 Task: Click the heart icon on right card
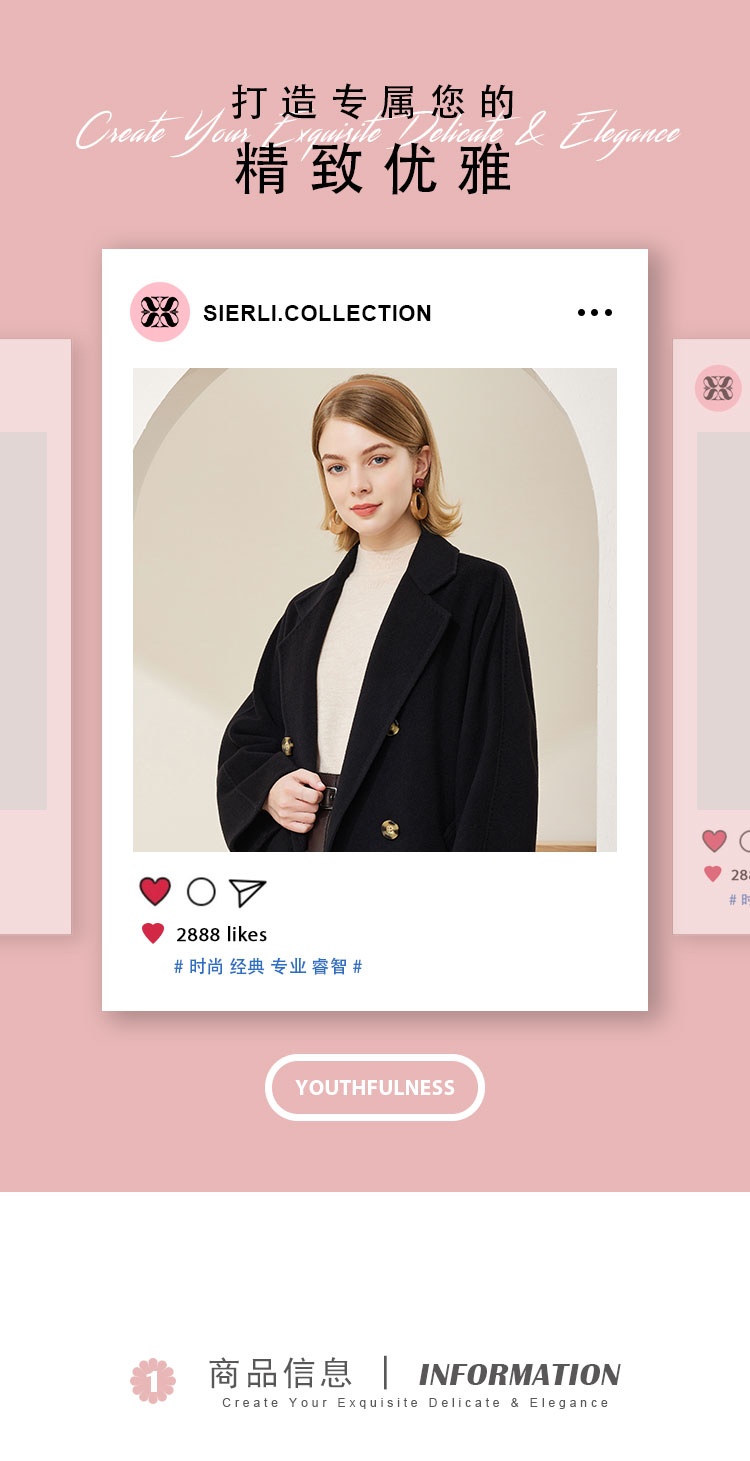[714, 841]
